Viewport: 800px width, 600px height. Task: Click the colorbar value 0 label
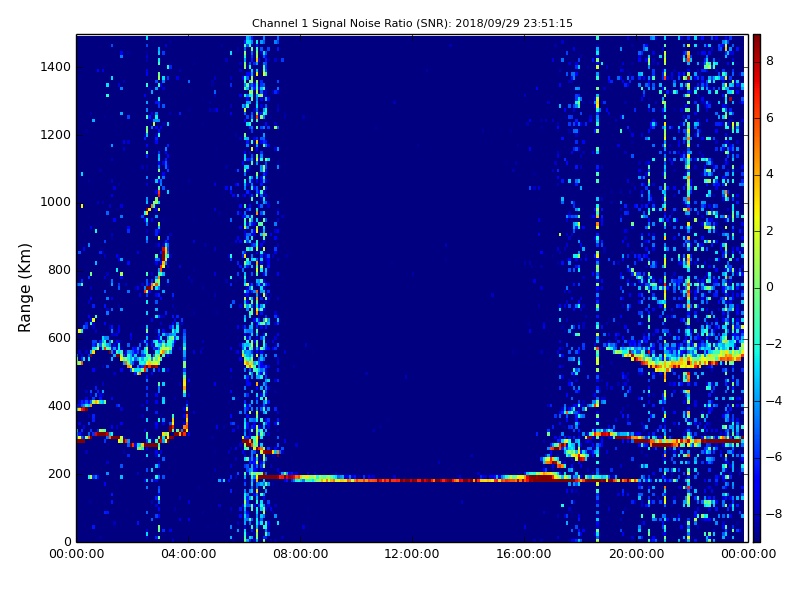pos(770,287)
